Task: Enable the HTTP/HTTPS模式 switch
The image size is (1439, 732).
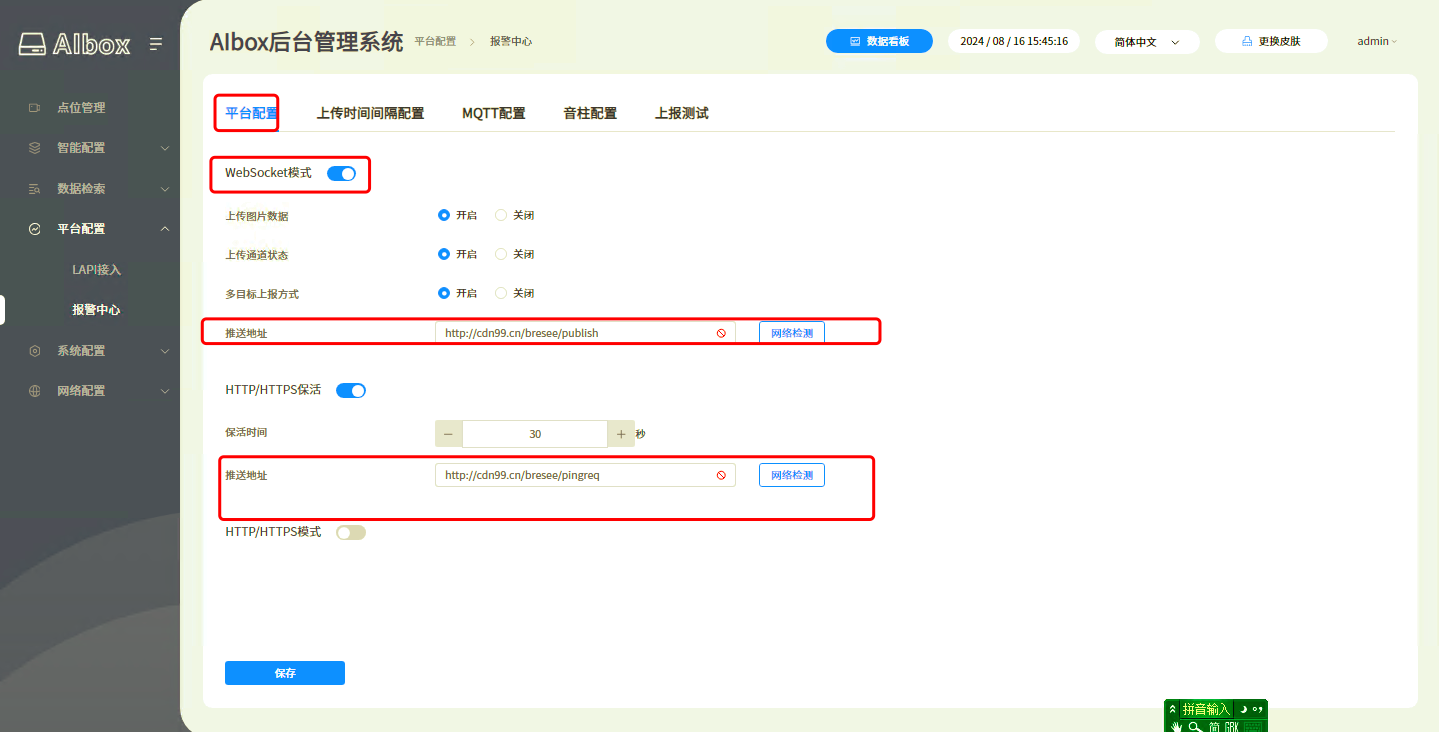Action: pyautogui.click(x=351, y=533)
